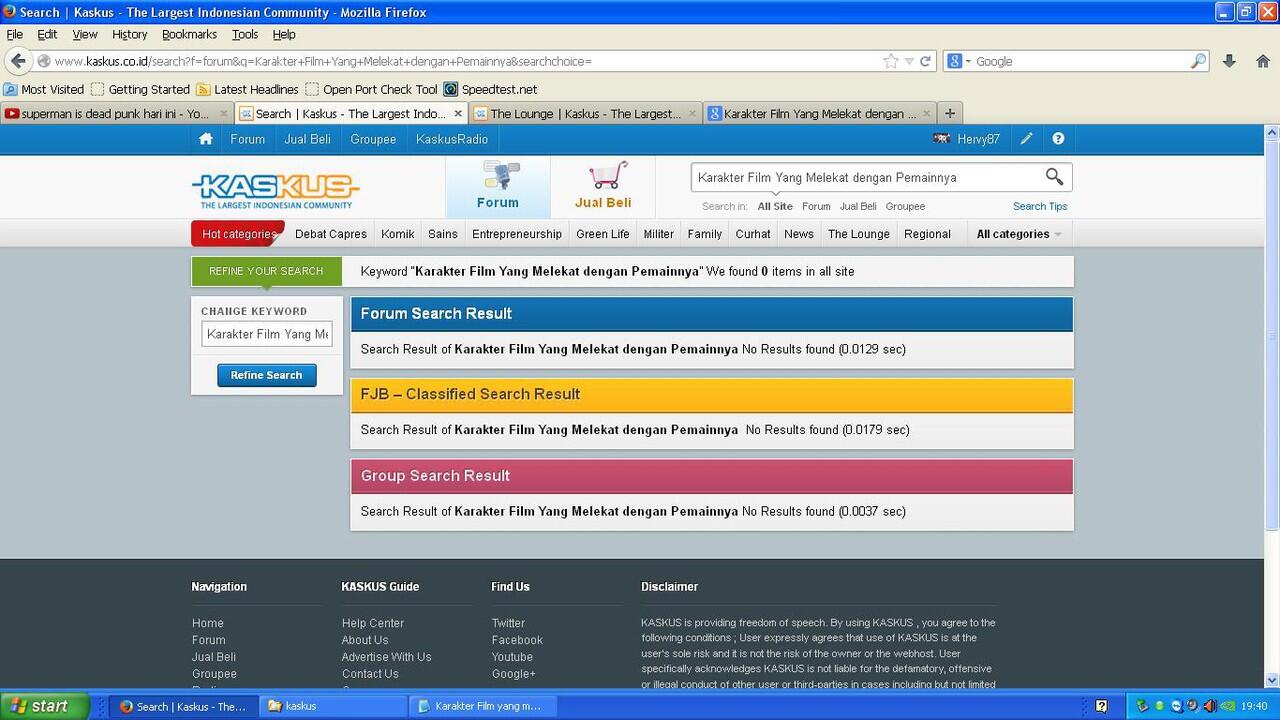
Task: Click the KASKUS logo
Action: click(275, 190)
